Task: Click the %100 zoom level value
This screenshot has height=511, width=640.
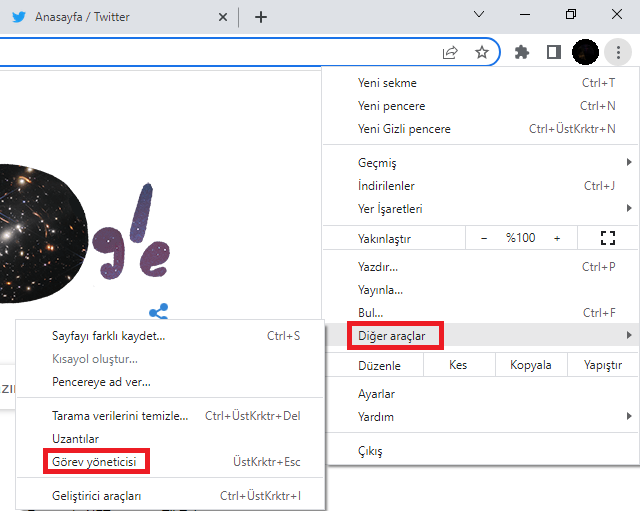Action: (520, 238)
